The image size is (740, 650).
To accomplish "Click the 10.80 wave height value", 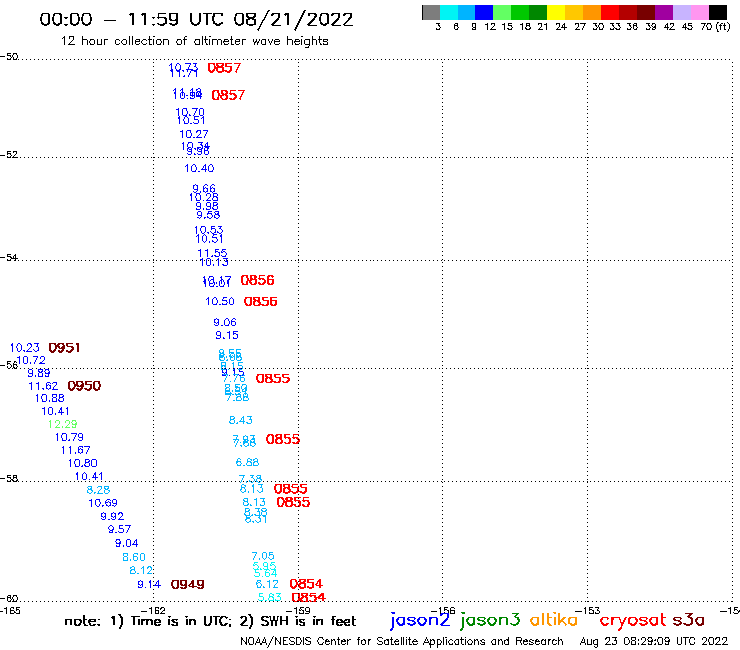I will [x=83, y=463].
